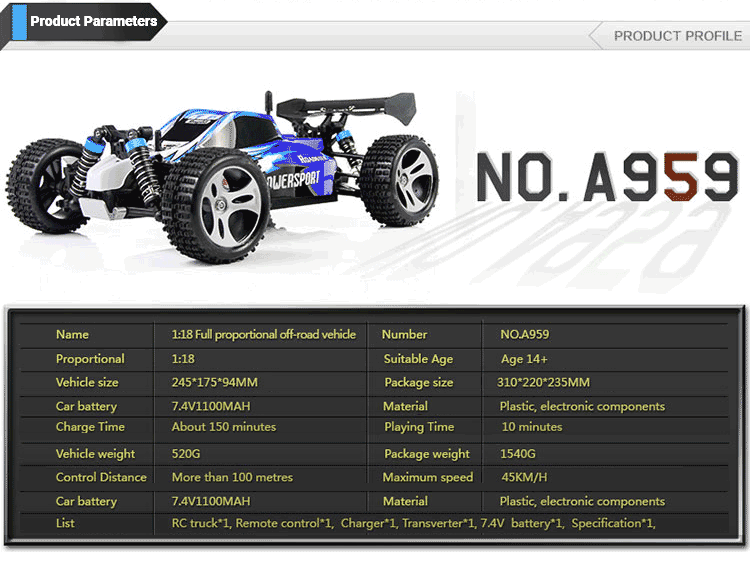The width and height of the screenshot is (750, 564).
Task: Select '1:18 Full proportional off-road vehicle' cell
Action: click(264, 334)
